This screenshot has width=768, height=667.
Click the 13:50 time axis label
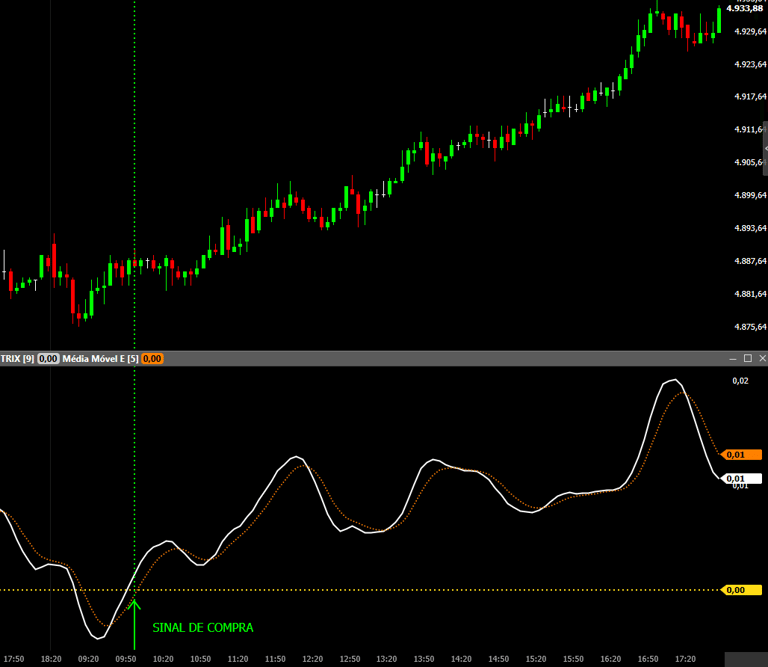[424, 659]
